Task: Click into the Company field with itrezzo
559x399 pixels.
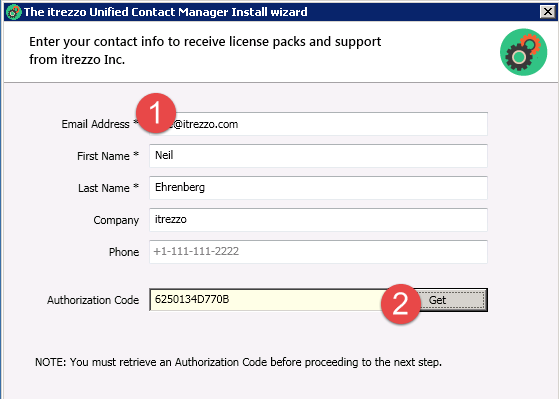Action: 318,220
